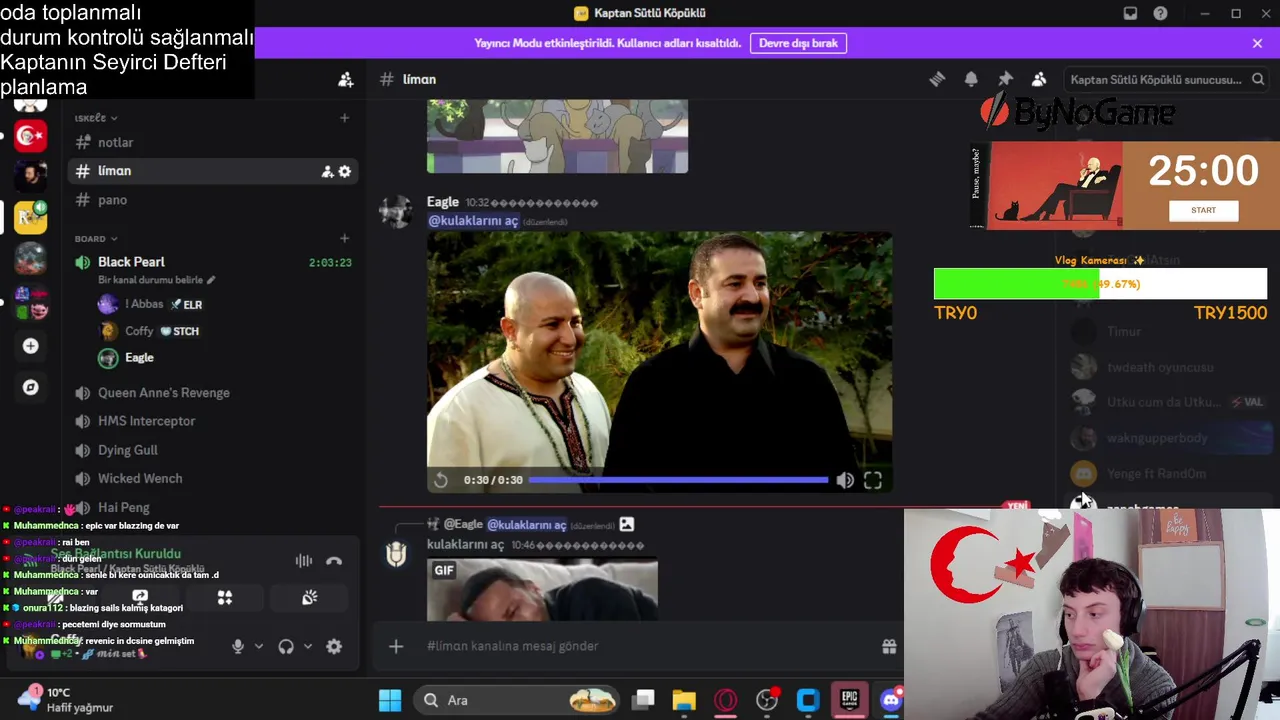Image resolution: width=1280 pixels, height=720 pixels.
Task: Open the weather widget showing 10°C
Action: click(x=67, y=699)
